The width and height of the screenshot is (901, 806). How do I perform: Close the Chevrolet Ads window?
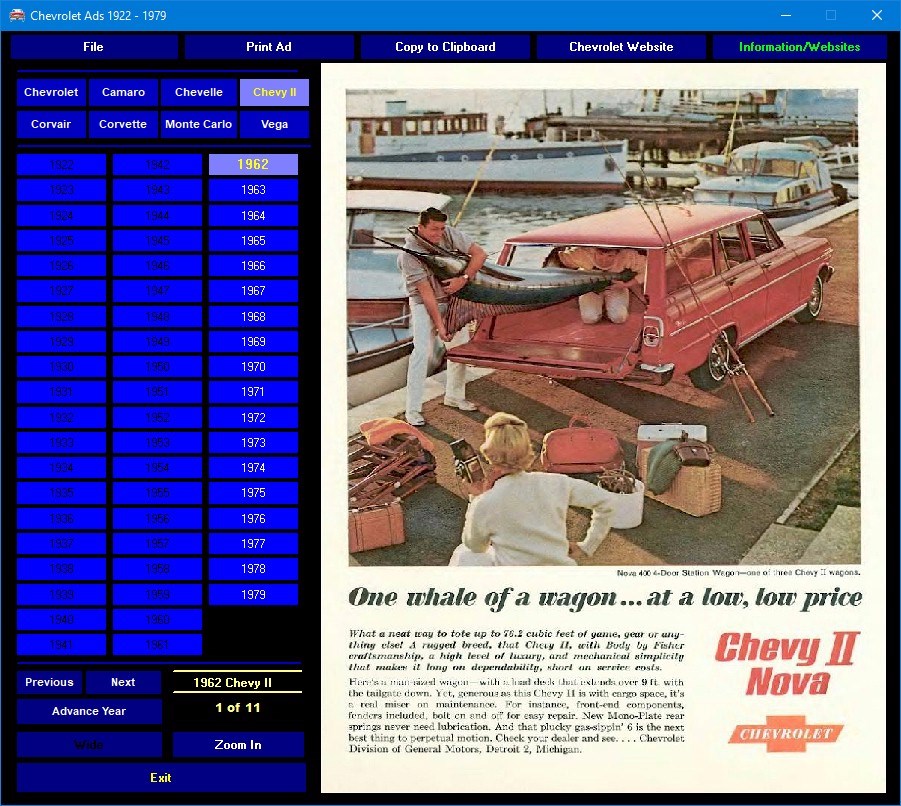[876, 16]
